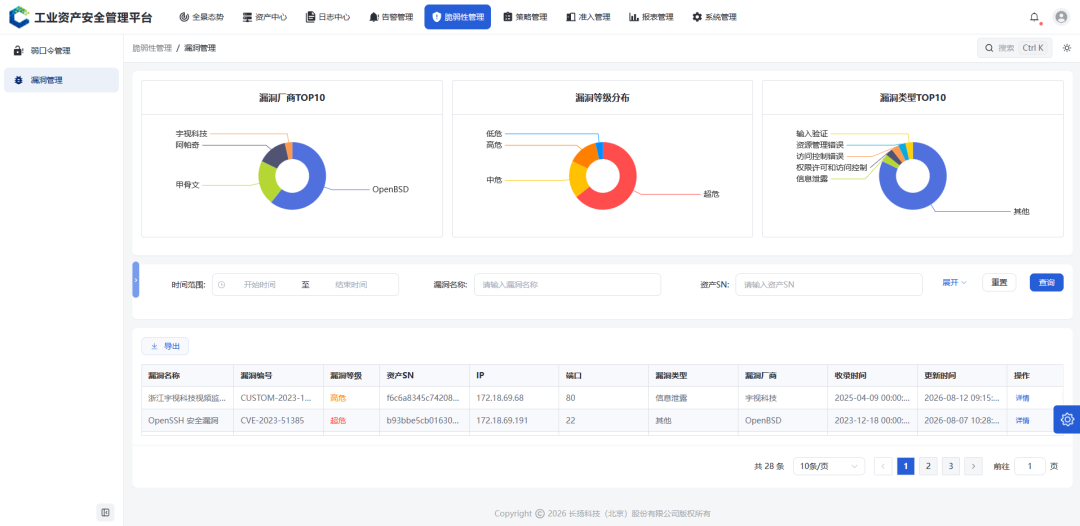The height and width of the screenshot is (526, 1080).
Task: Click the 搜索 Ctrl K search box
Action: tap(1015, 48)
